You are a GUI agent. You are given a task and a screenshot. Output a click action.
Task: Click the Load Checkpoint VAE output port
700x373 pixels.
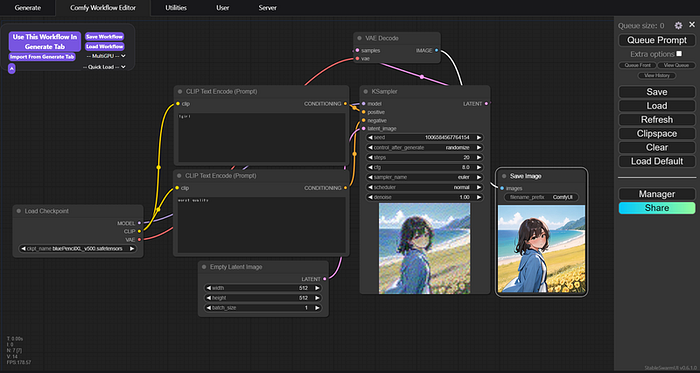click(139, 240)
